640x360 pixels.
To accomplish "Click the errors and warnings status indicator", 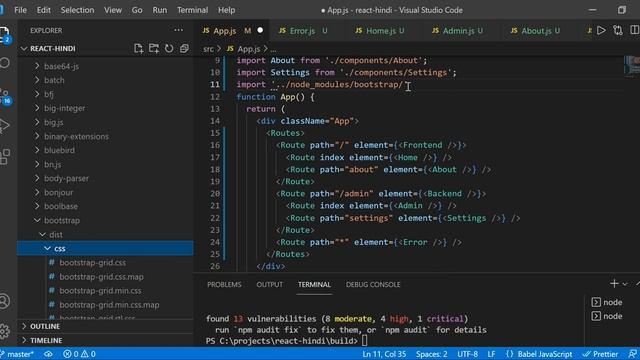I will (80, 354).
